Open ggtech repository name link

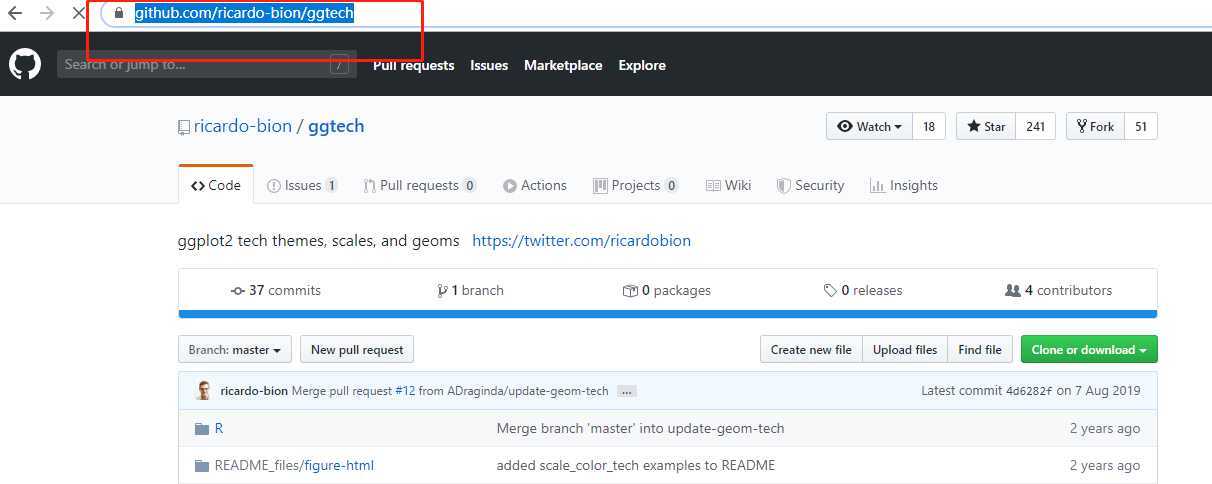[x=336, y=126]
